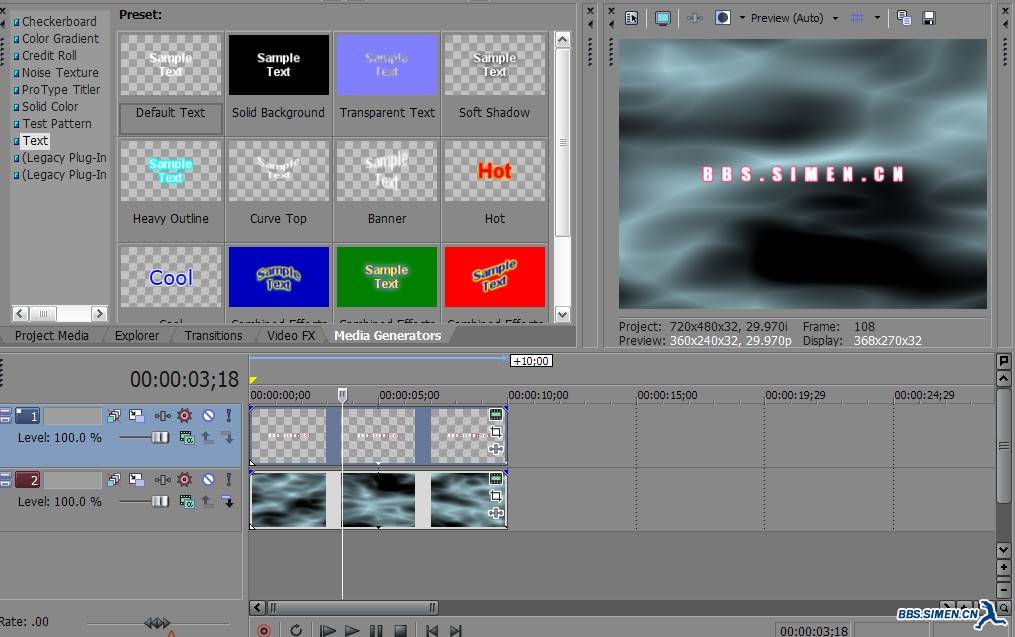This screenshot has width=1015, height=637.
Task: Click preset list scroll down arrow
Action: [563, 315]
